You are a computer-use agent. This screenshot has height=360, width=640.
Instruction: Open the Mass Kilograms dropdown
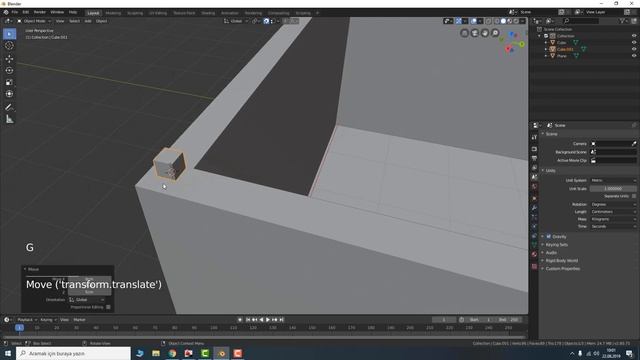click(613, 219)
